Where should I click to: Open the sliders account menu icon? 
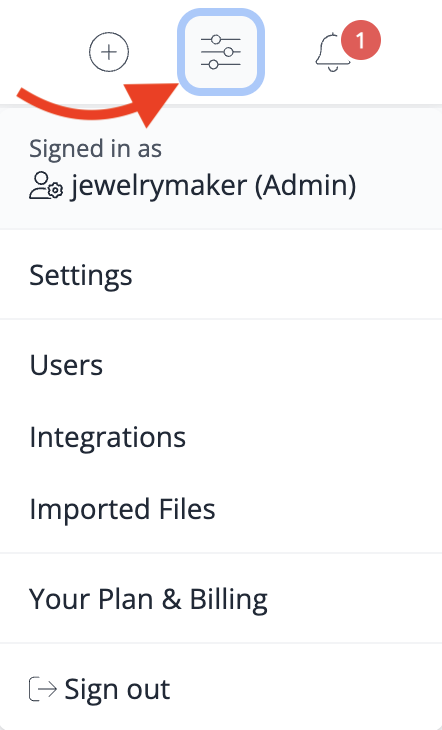(x=221, y=52)
